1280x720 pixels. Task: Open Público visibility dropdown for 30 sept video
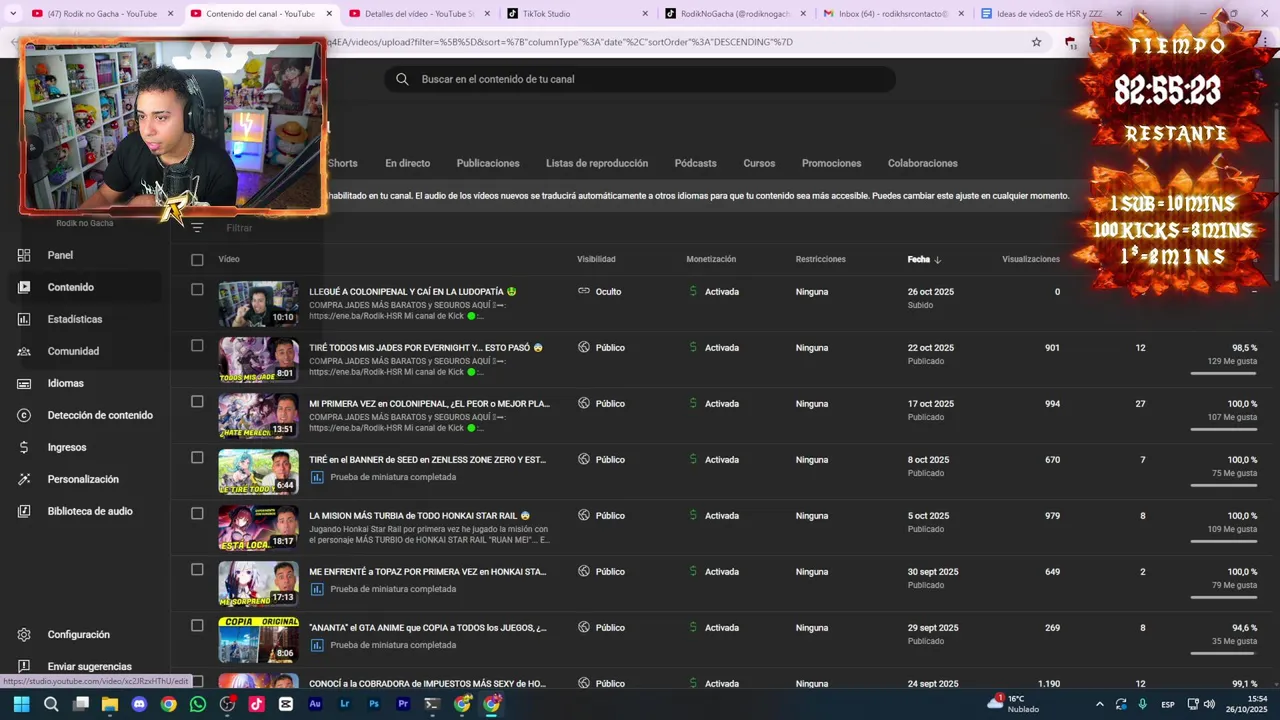(x=601, y=571)
